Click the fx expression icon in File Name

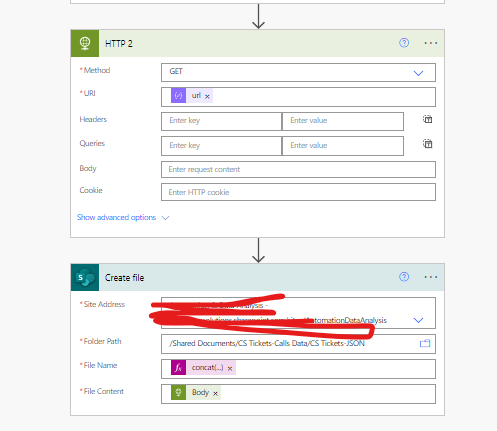(178, 367)
